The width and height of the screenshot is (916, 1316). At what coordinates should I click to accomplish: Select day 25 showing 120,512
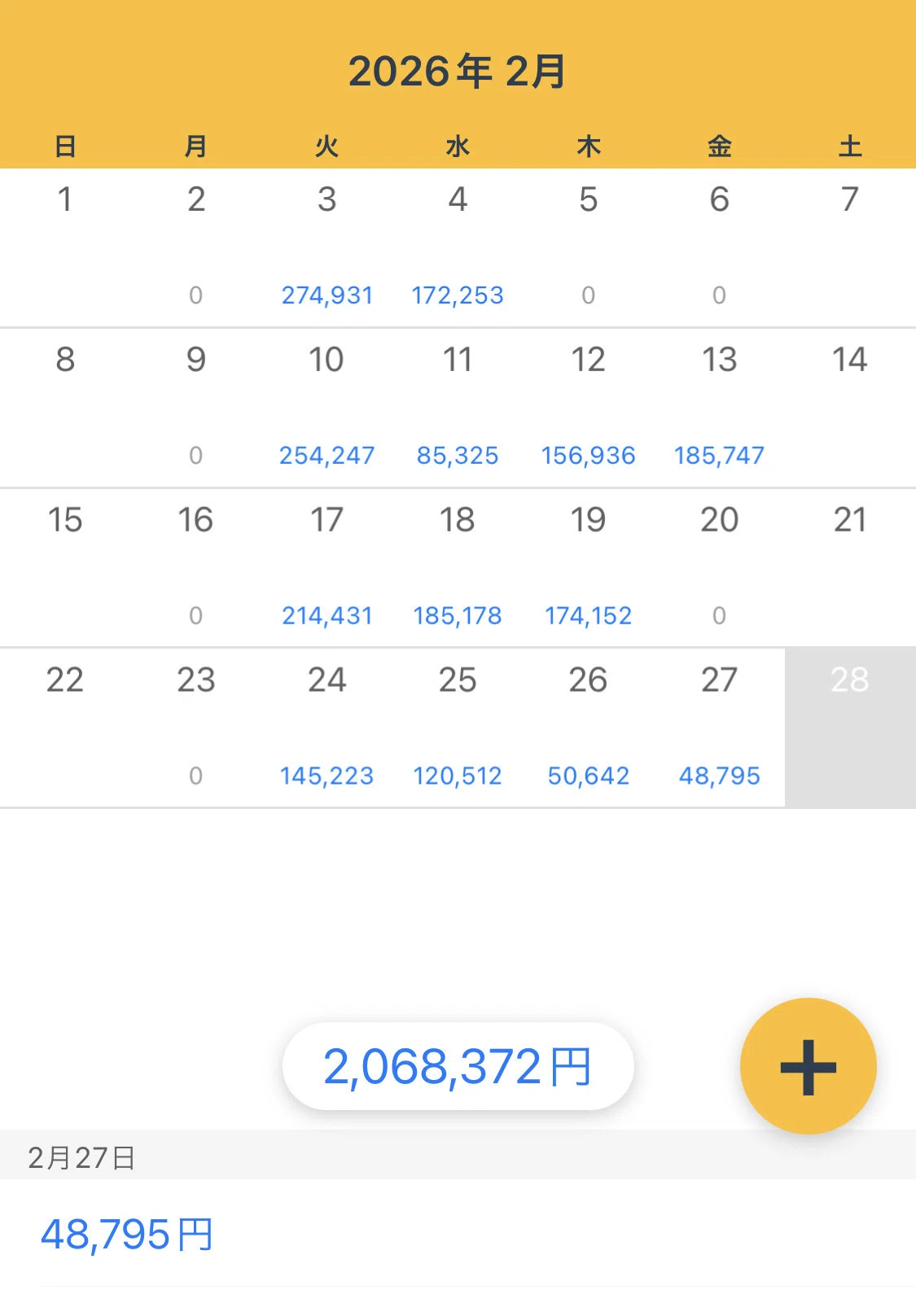tap(458, 728)
